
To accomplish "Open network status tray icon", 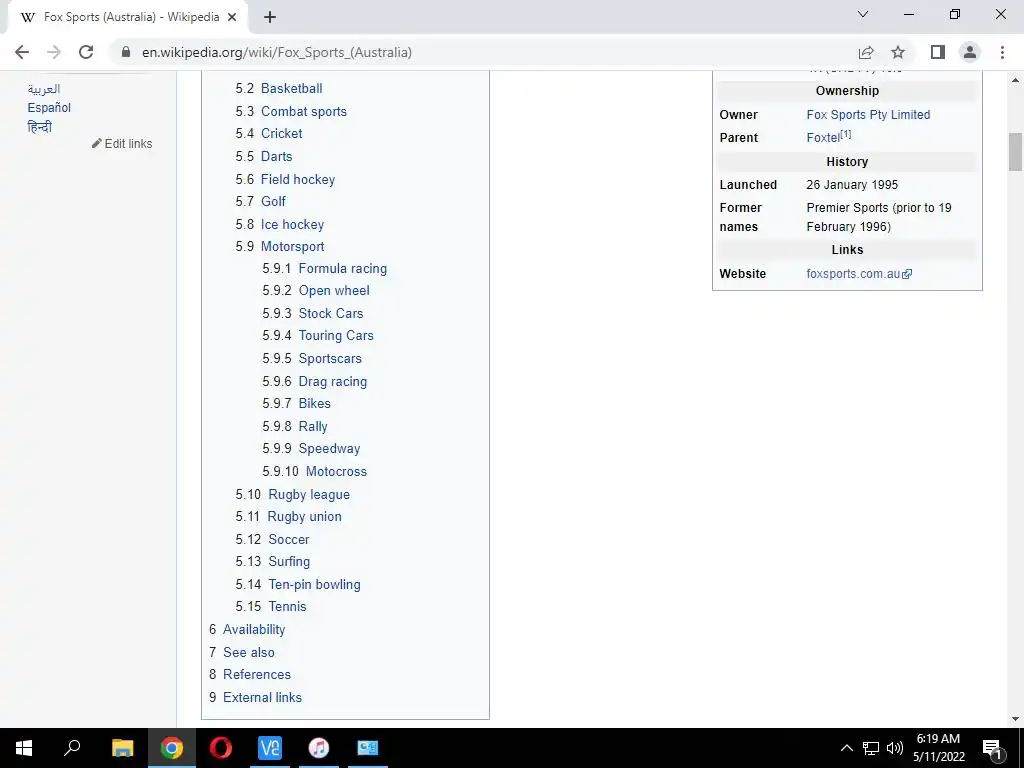I will click(x=871, y=748).
